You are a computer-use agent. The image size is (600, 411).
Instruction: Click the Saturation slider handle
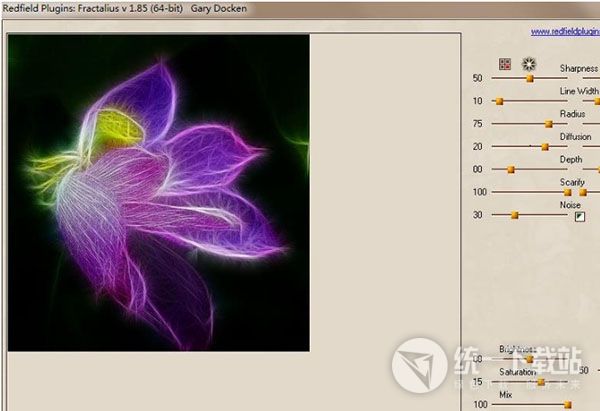click(541, 381)
